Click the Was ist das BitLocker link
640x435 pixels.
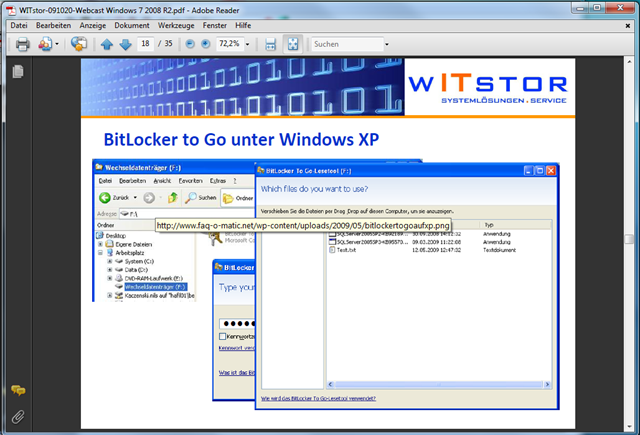(x=237, y=373)
